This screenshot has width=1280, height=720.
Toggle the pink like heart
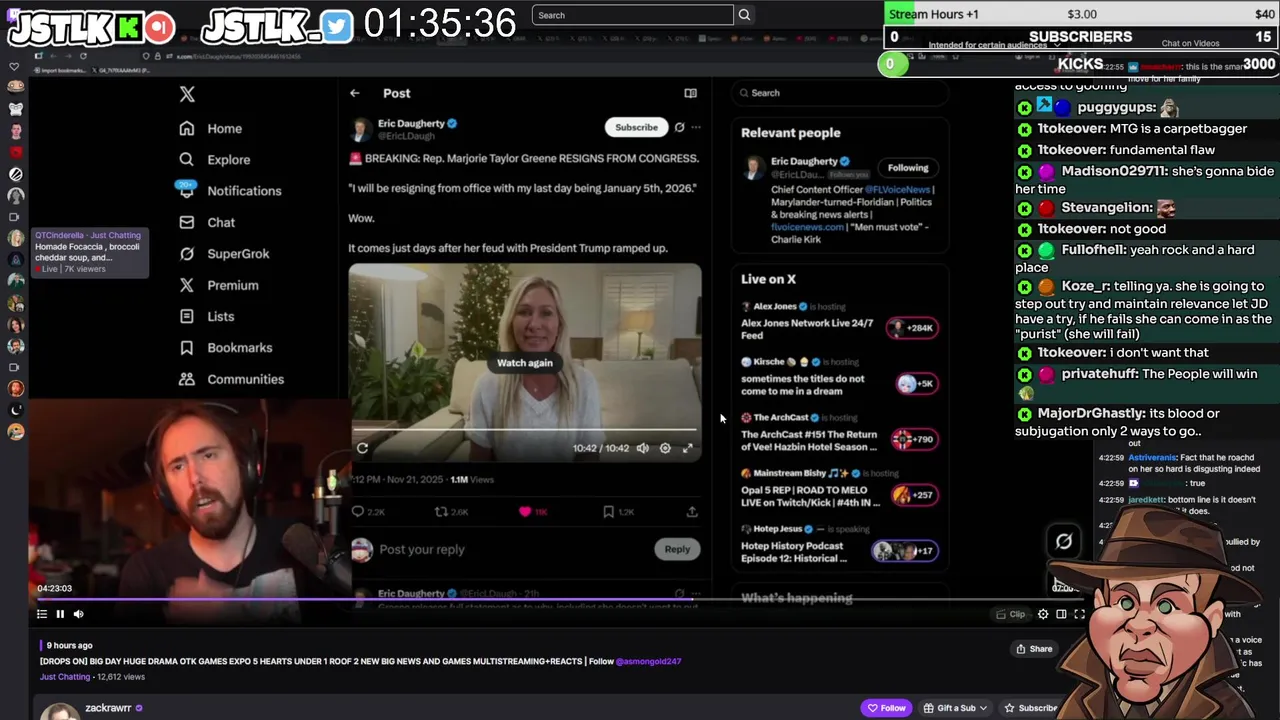pyautogui.click(x=525, y=512)
